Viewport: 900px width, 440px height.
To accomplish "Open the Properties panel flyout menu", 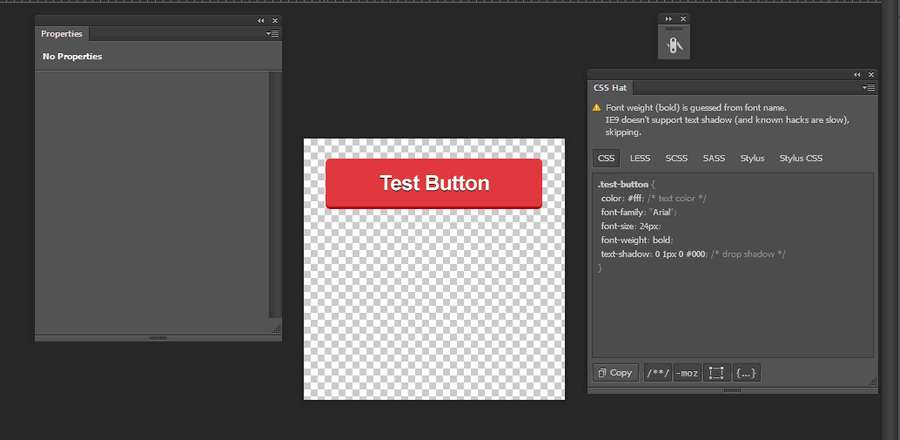I will pos(272,34).
